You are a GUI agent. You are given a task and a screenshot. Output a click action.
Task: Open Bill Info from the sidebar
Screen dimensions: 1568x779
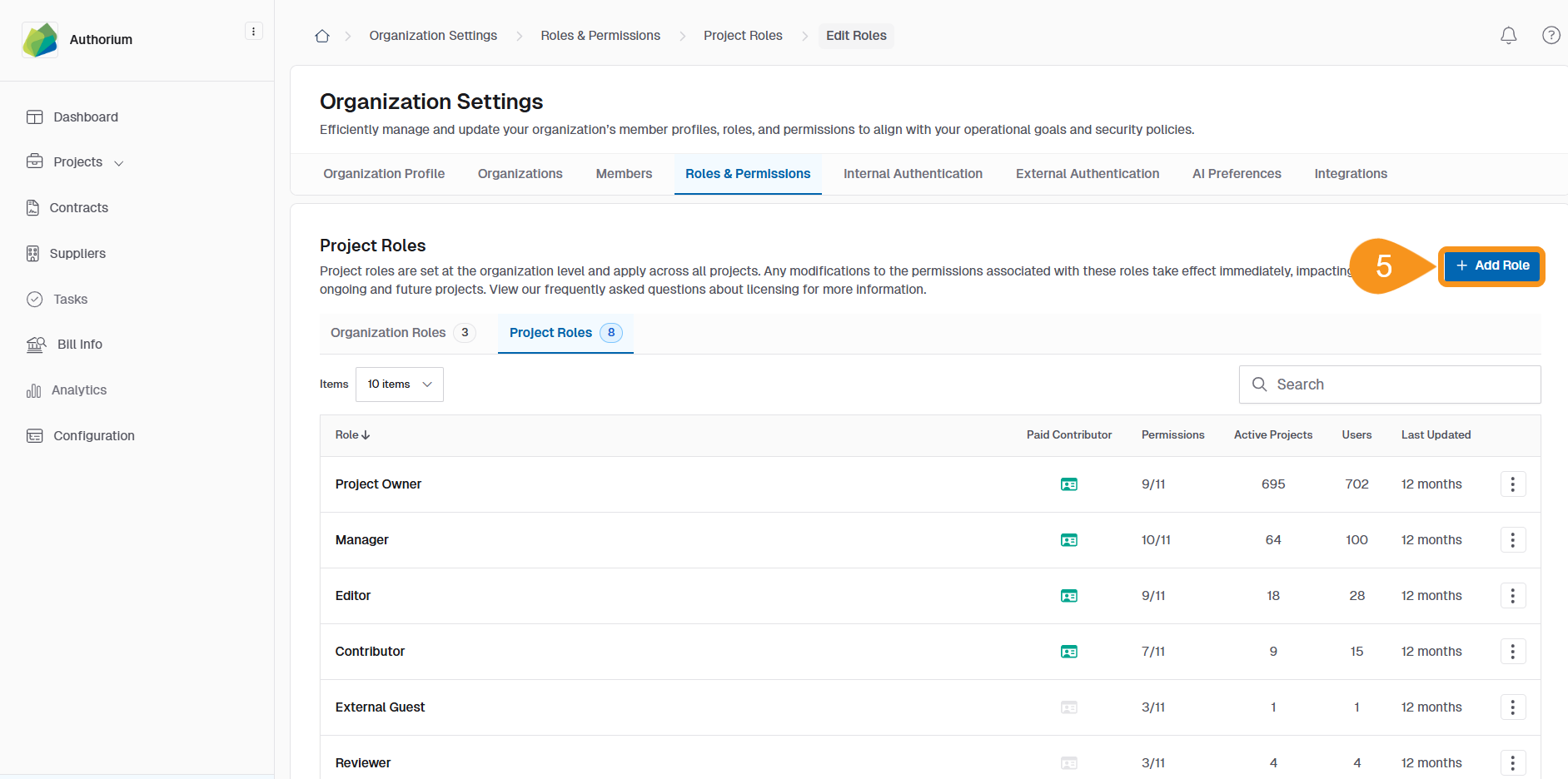78,344
